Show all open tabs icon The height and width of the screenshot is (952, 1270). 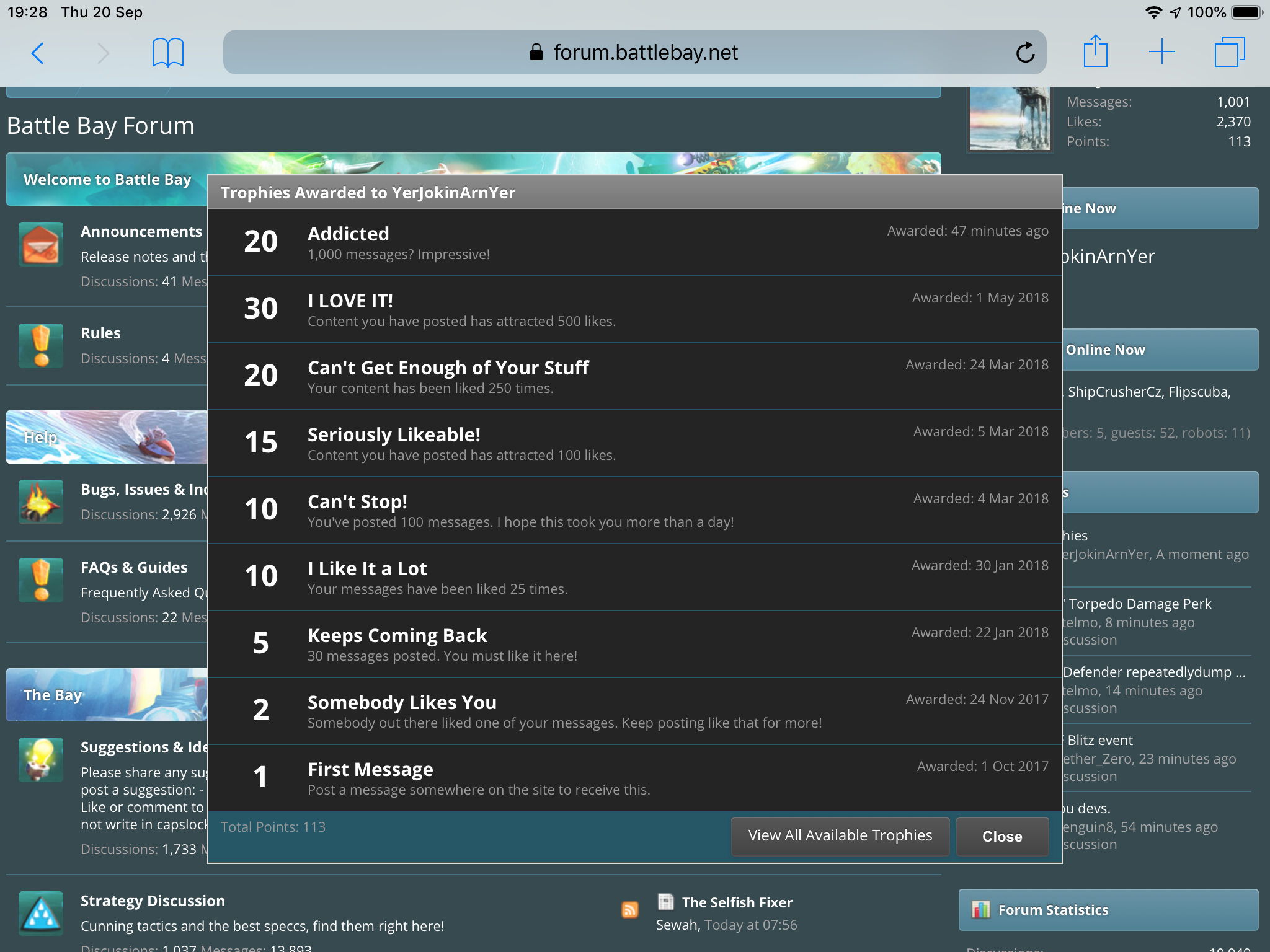(1229, 52)
